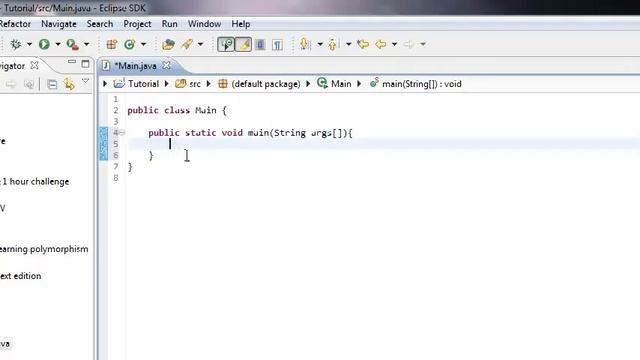The height and width of the screenshot is (360, 640).
Task: Open the Navigator view menu triangle
Action: click(x=85, y=81)
